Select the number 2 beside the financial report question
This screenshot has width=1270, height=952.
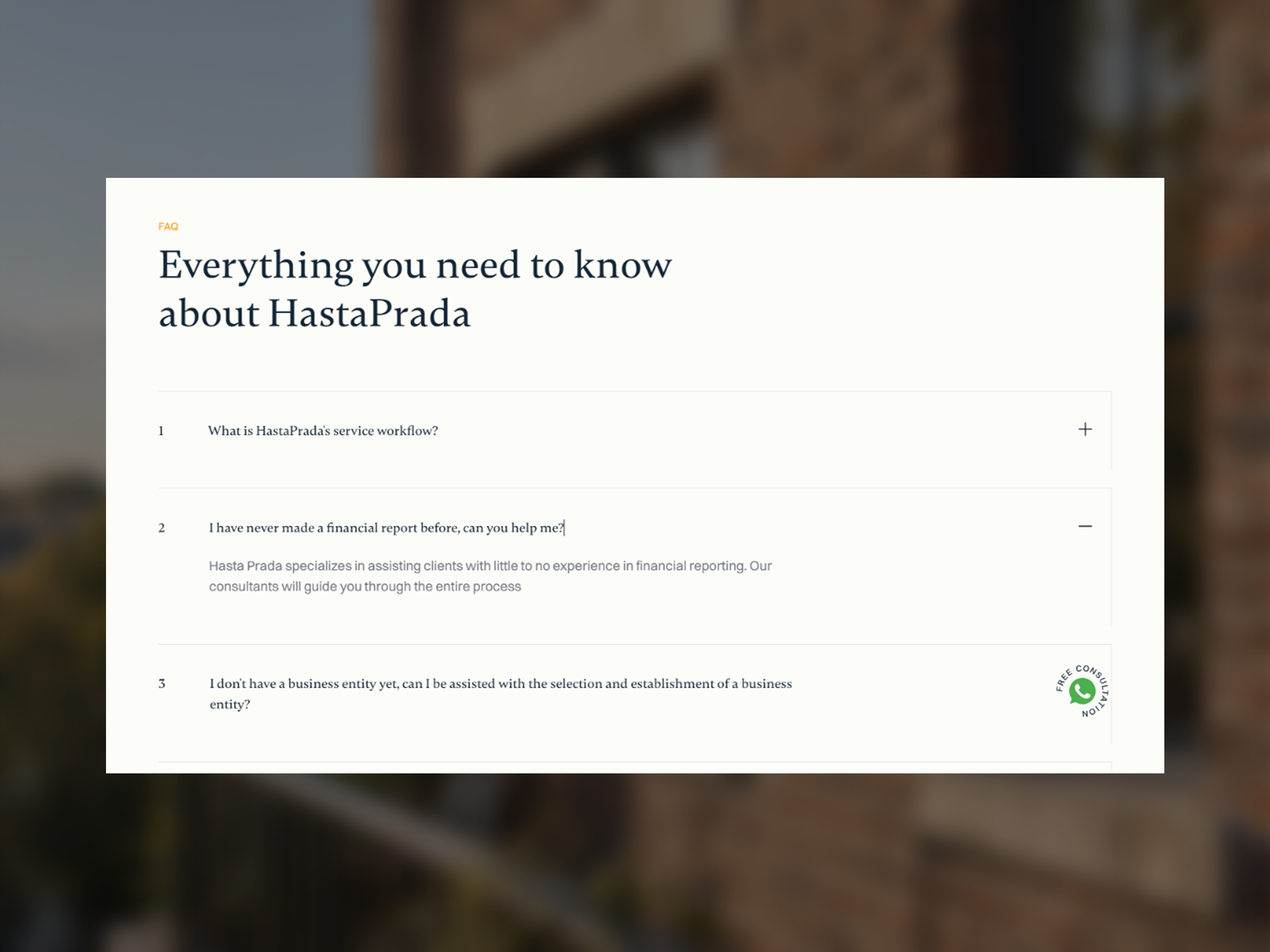coord(162,528)
